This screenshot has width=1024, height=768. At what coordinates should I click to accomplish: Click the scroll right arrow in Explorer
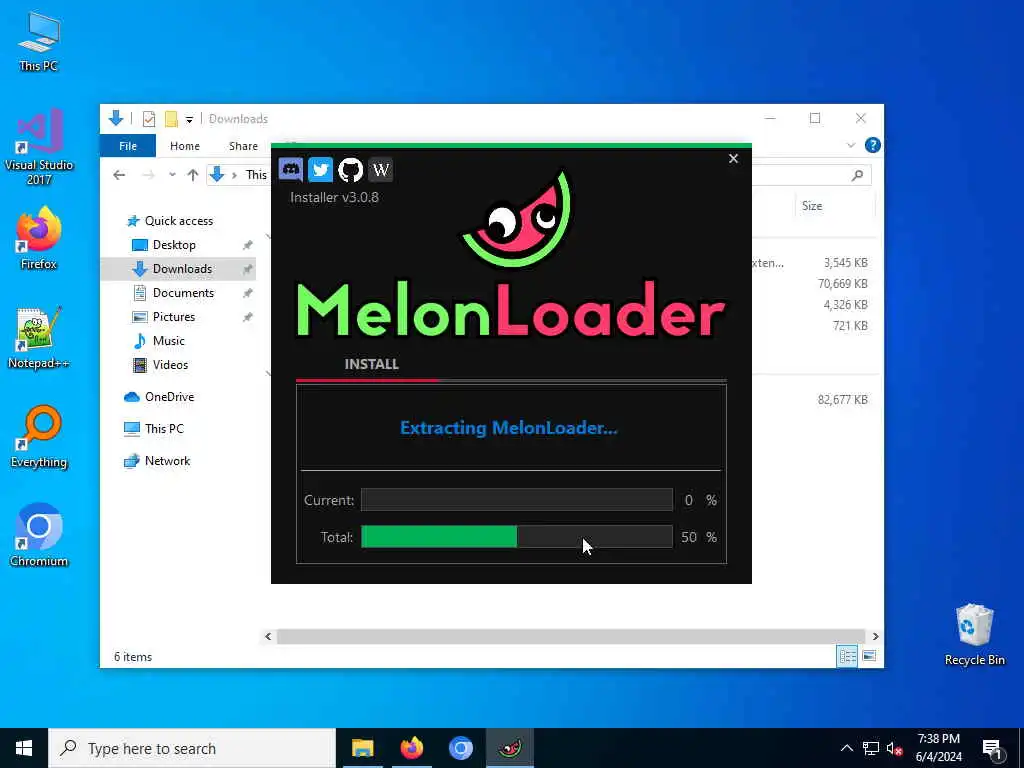875,636
